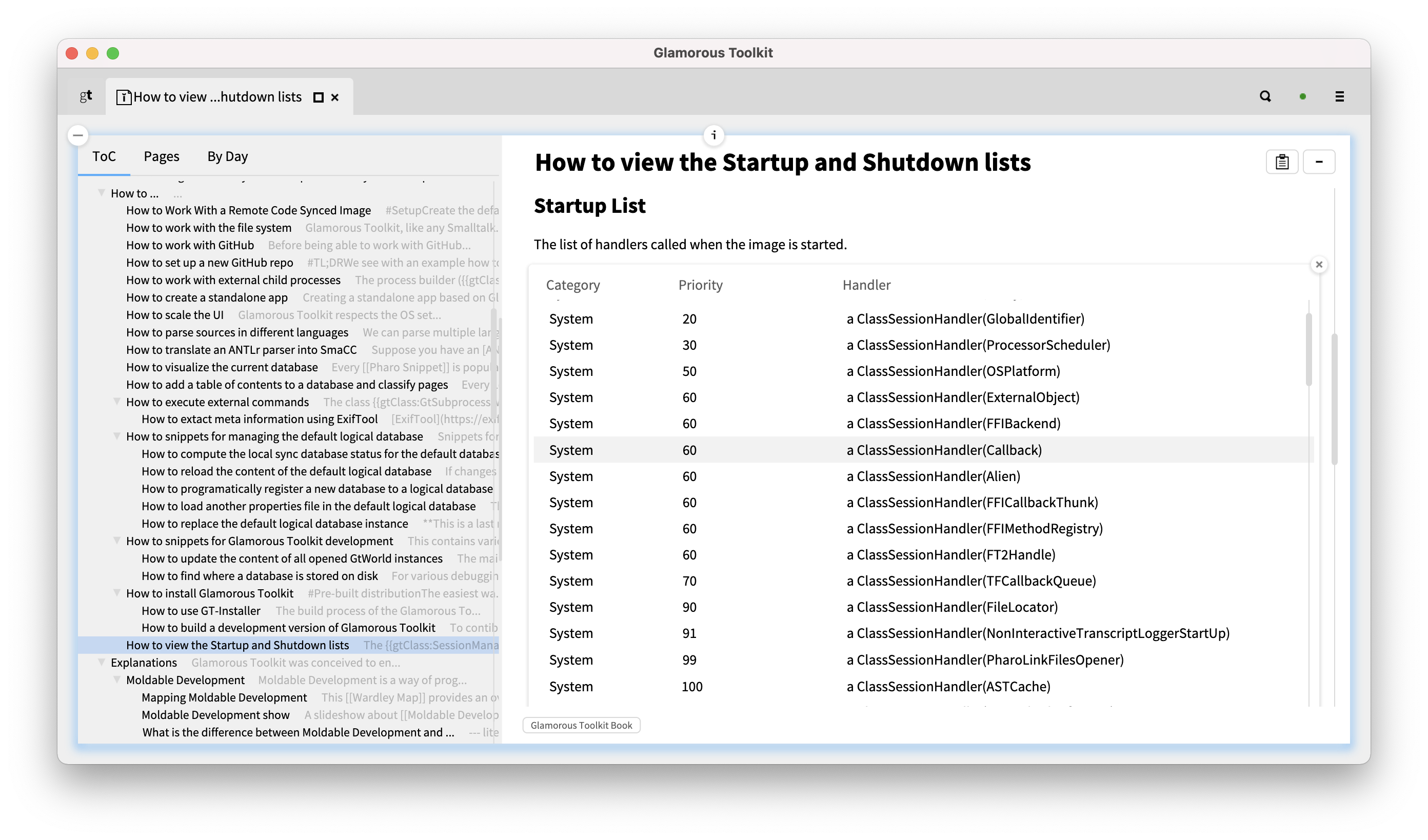Select the ClassSessionHandler(Callback) row
The height and width of the screenshot is (840, 1428).
(x=923, y=450)
